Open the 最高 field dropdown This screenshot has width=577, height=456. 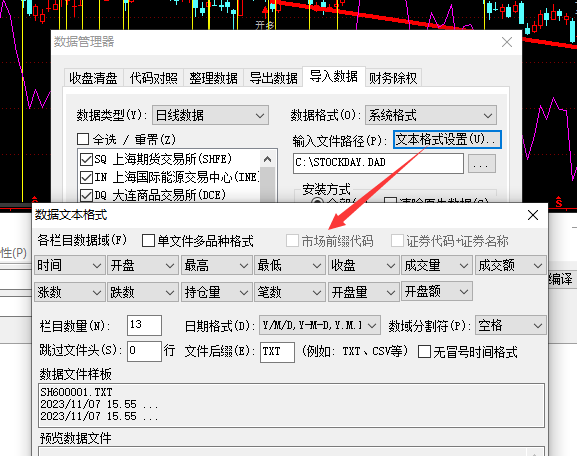point(216,265)
